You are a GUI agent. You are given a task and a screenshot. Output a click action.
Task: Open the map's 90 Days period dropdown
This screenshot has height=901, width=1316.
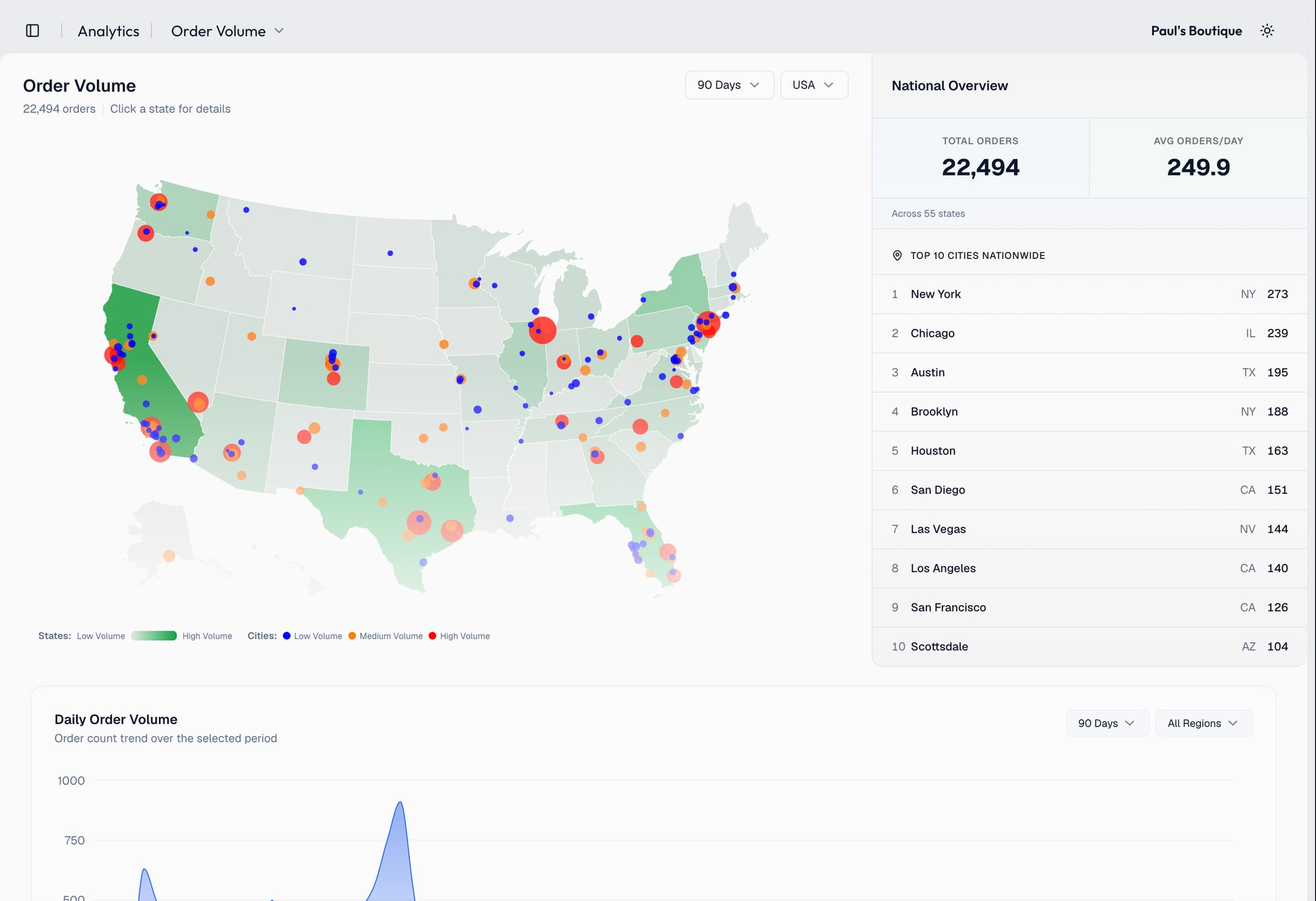pos(729,85)
